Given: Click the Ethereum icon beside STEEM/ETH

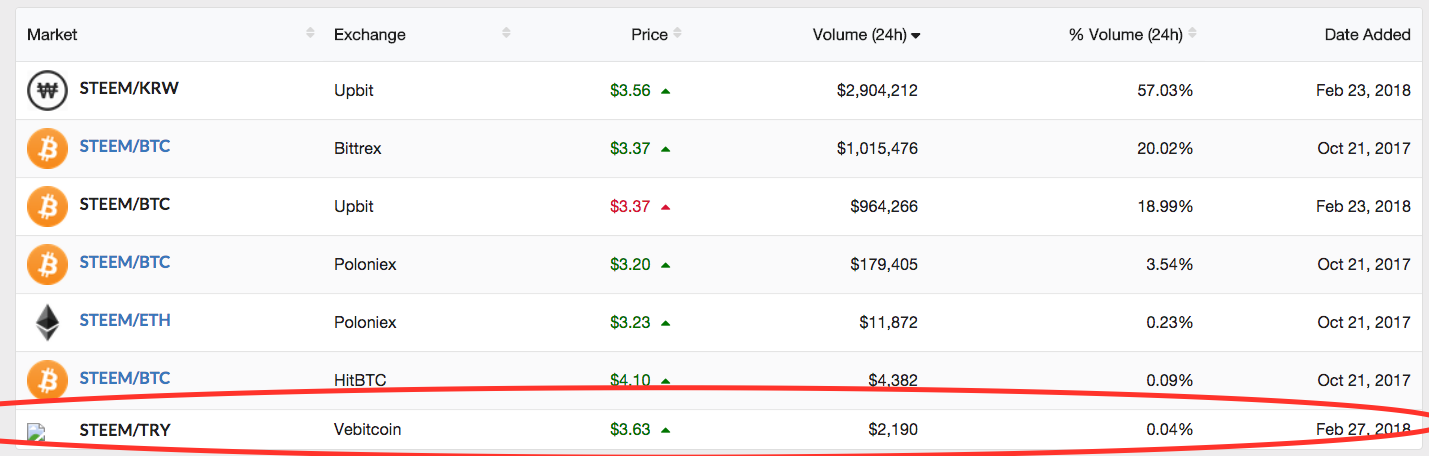Looking at the screenshot, I should point(46,323).
